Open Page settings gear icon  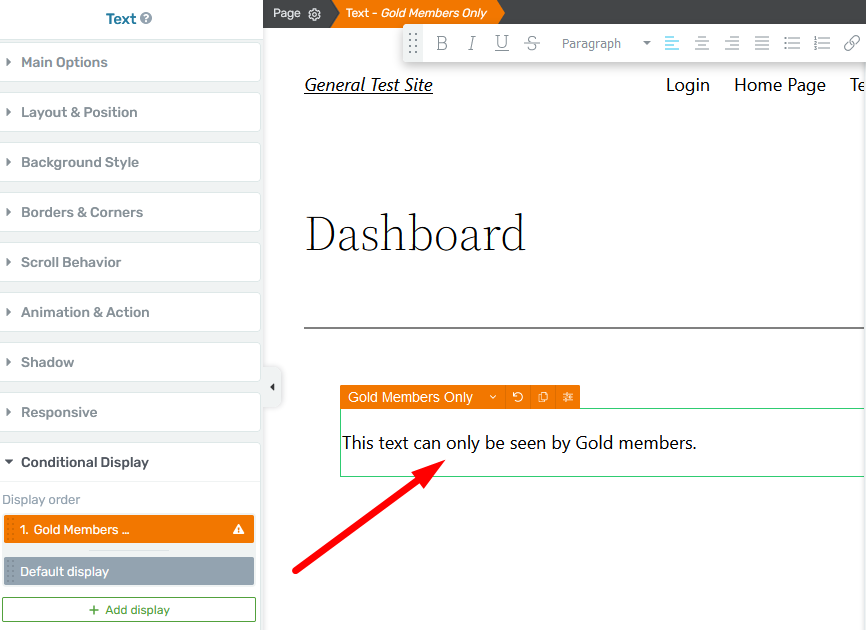point(314,14)
